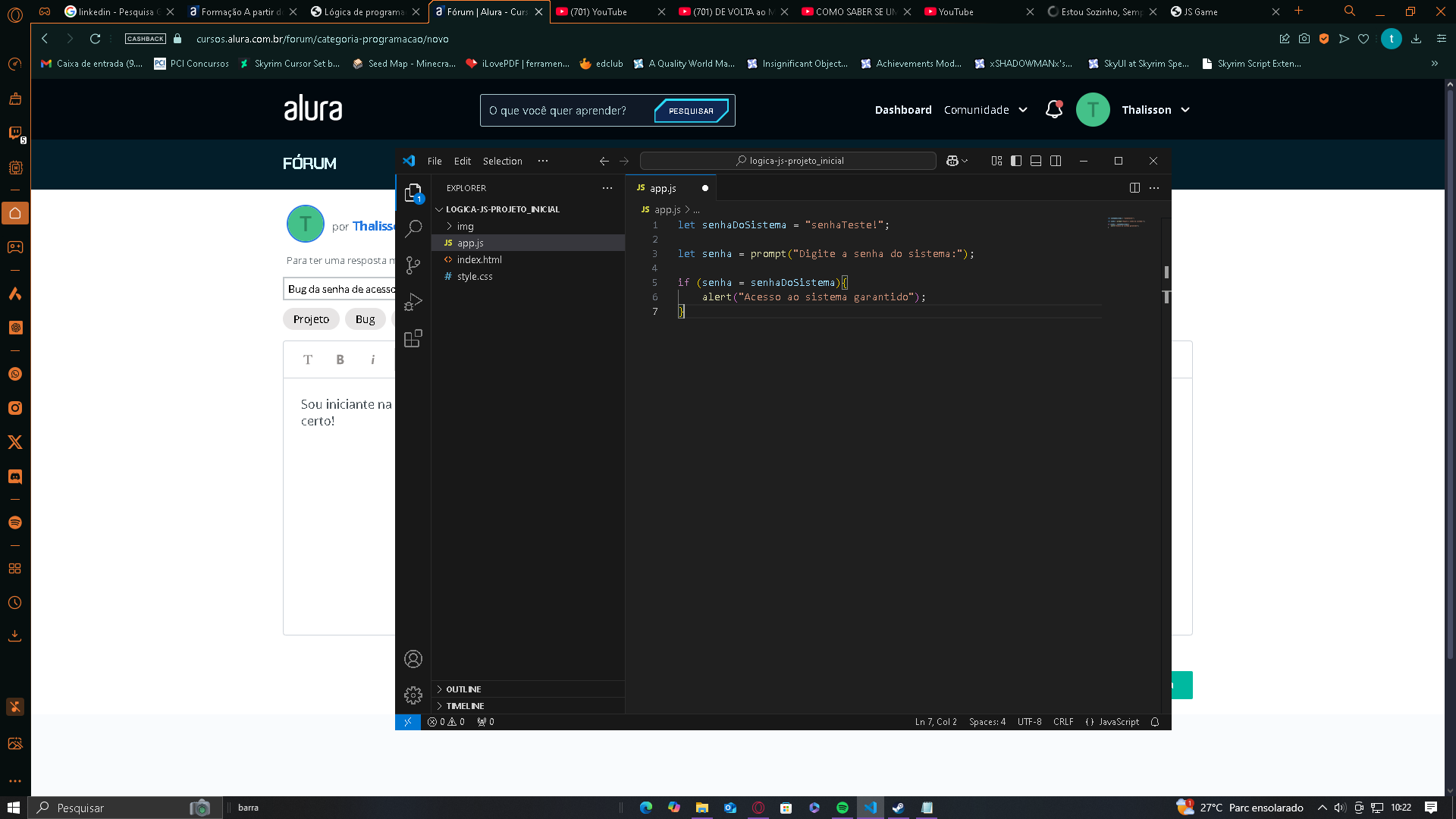This screenshot has height=819, width=1456.
Task: Click the PESQUISAR button on Alura
Action: 691,111
